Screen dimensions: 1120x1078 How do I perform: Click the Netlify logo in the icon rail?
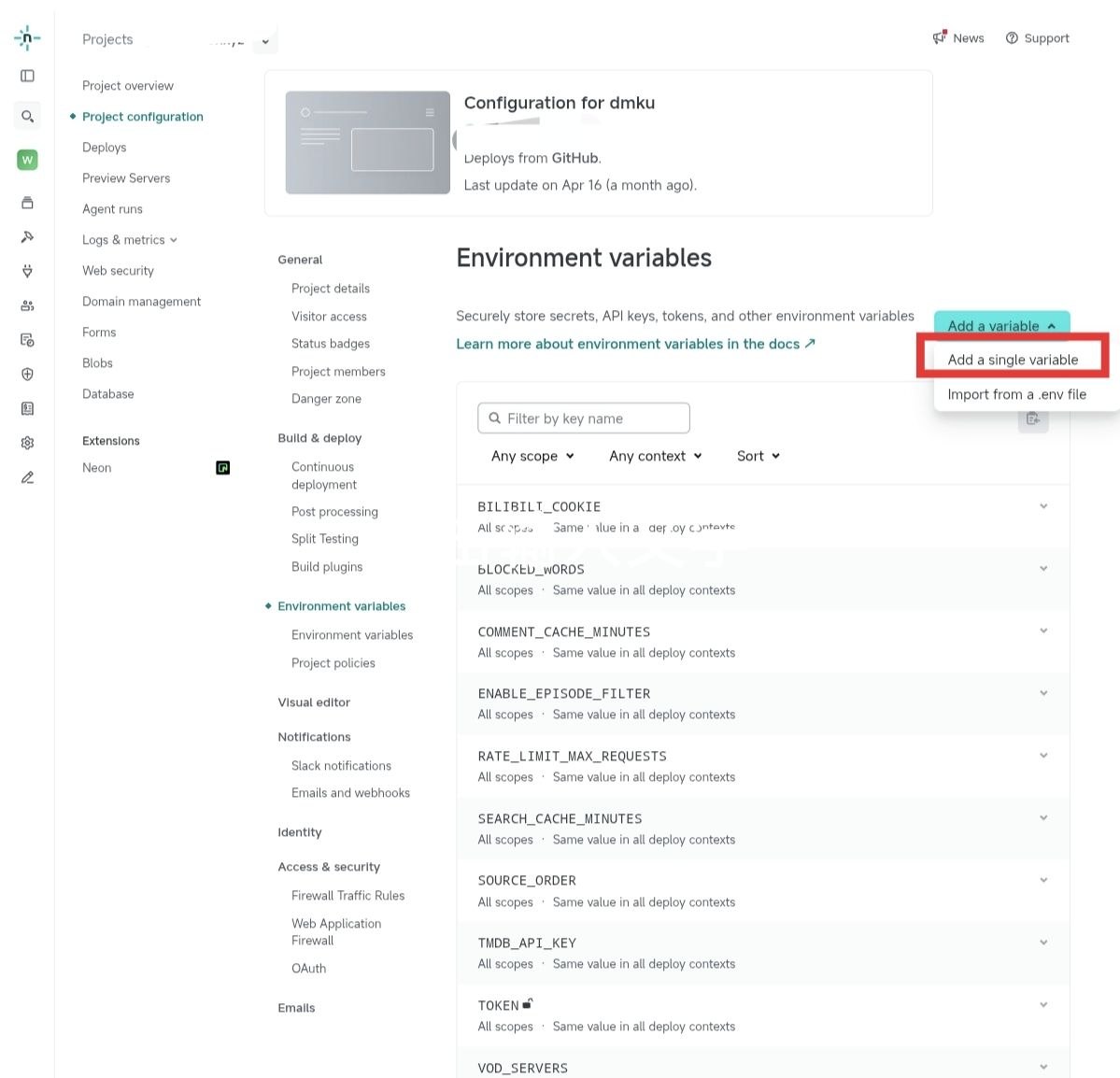pyautogui.click(x=27, y=38)
